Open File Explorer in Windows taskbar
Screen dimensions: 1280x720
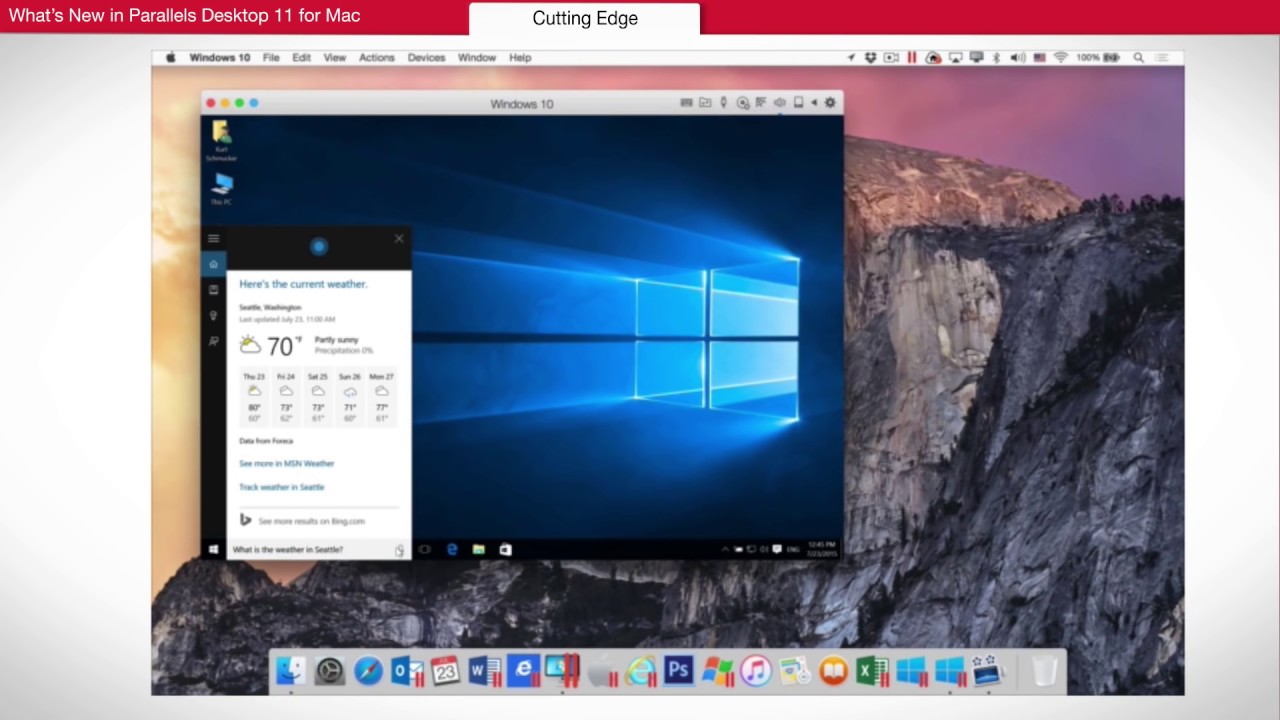(479, 550)
